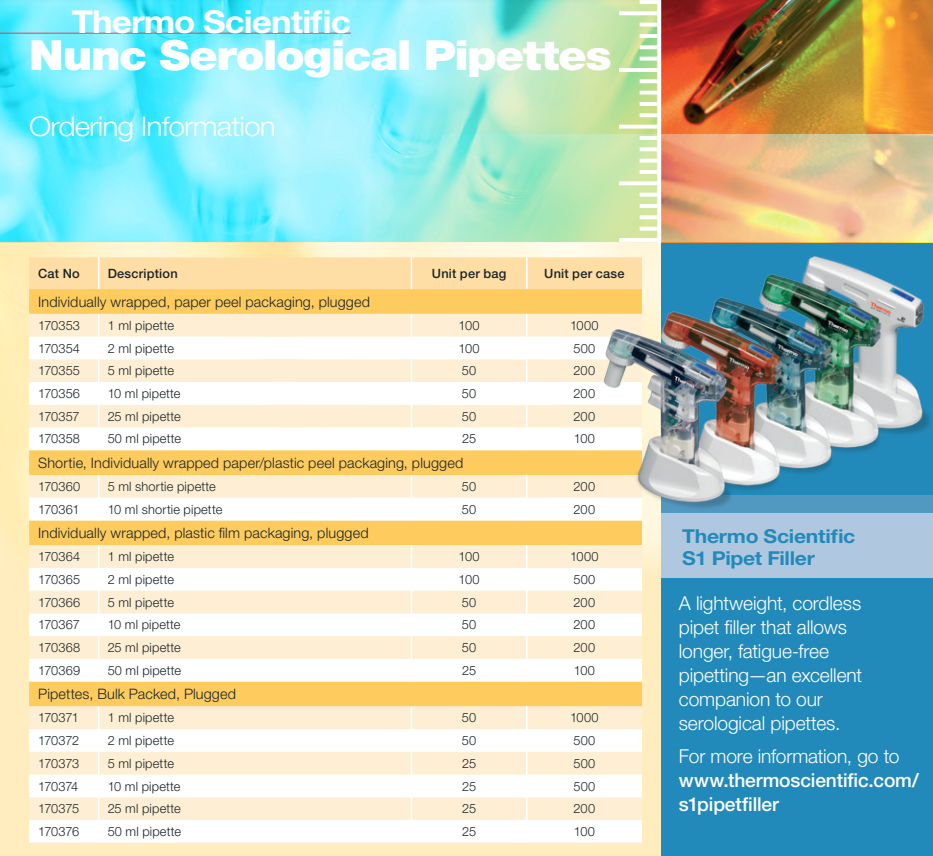This screenshot has width=933, height=856.
Task: Select 'Pipettes, Bulk Packed, Plugged' heading
Action: (x=137, y=694)
